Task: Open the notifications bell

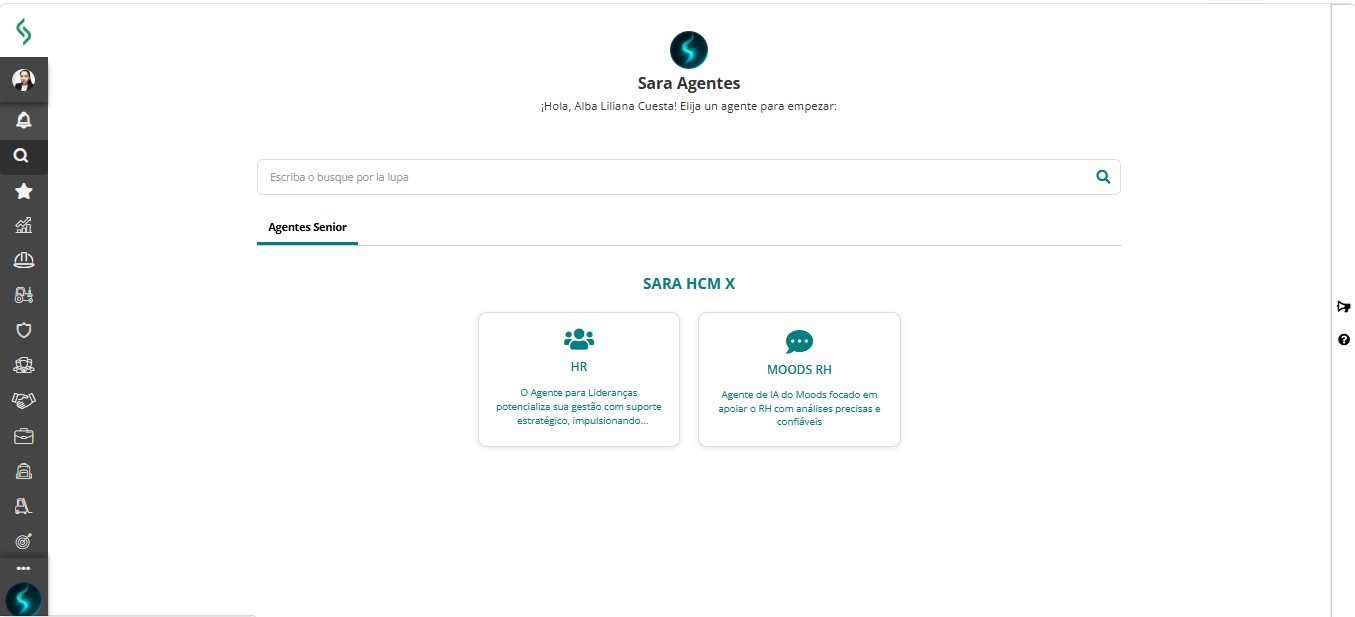Action: point(23,120)
